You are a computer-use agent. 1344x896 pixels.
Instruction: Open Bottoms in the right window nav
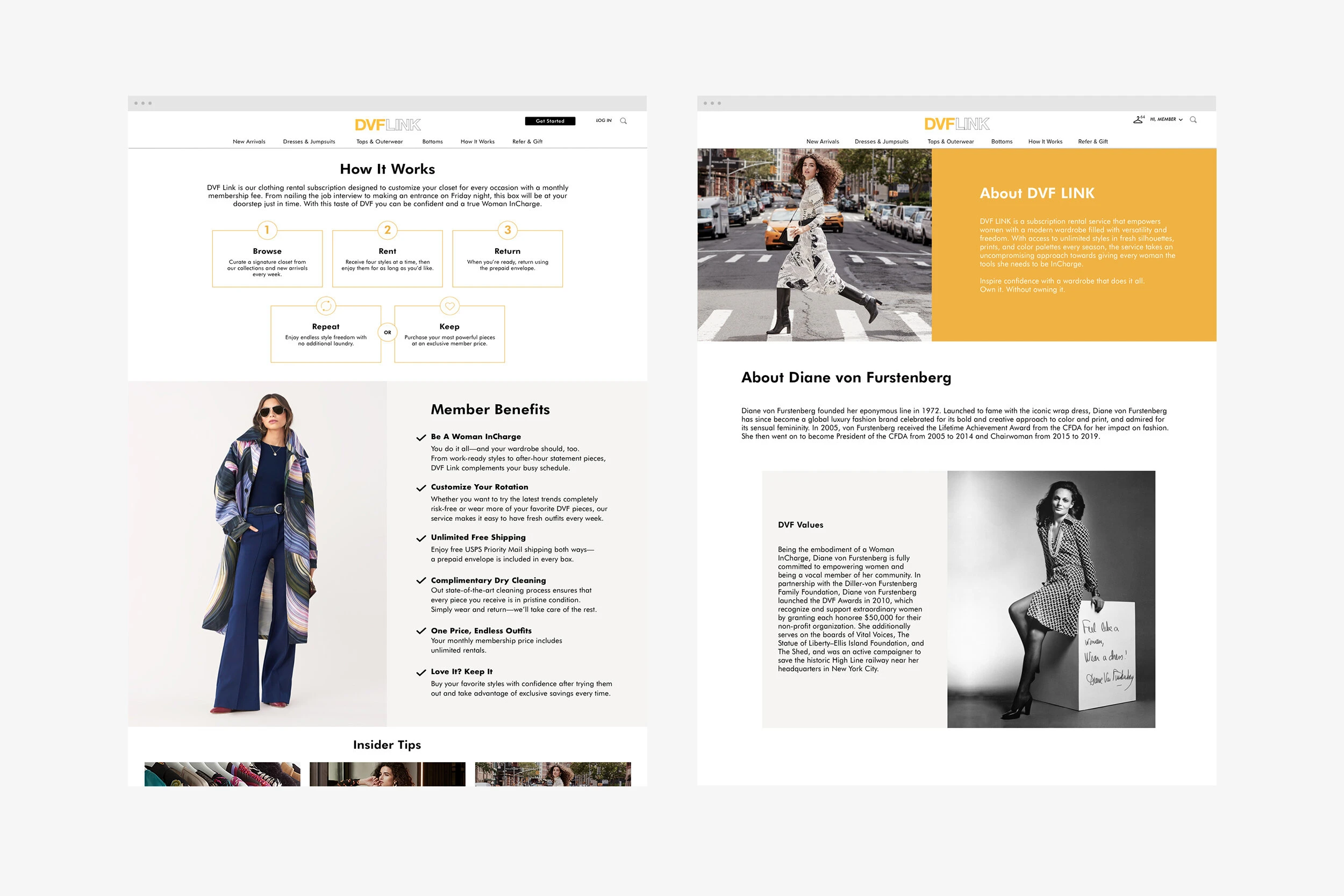tap(1002, 142)
